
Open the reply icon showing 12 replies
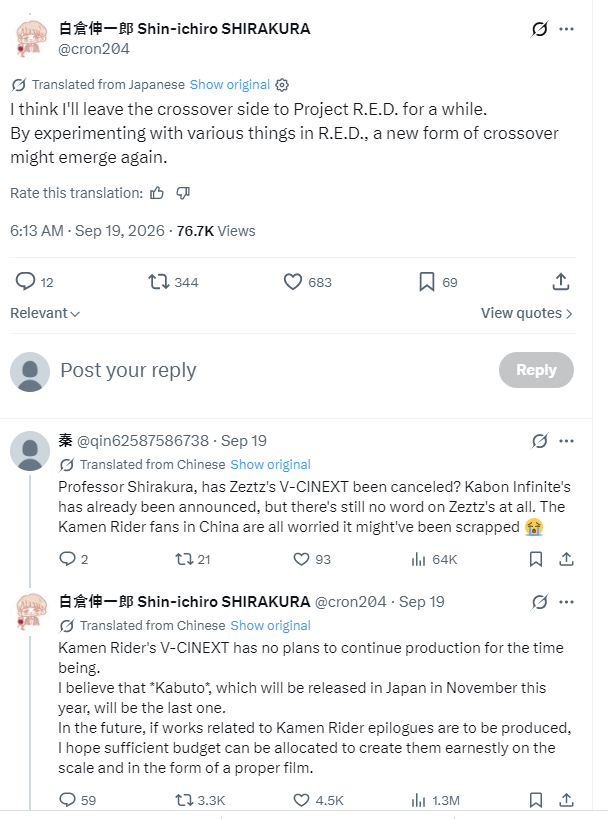pyautogui.click(x=34, y=282)
